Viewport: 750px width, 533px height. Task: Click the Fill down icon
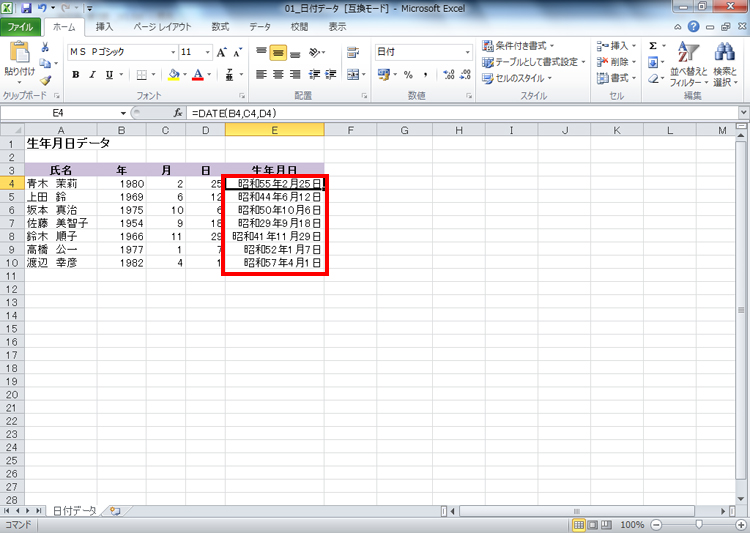point(653,62)
